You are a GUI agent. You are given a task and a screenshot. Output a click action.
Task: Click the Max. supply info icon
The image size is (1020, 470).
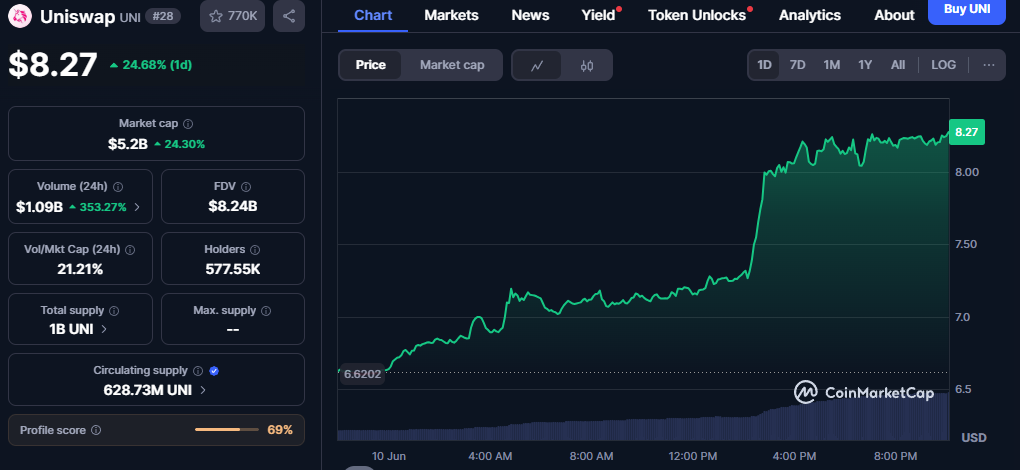click(266, 311)
